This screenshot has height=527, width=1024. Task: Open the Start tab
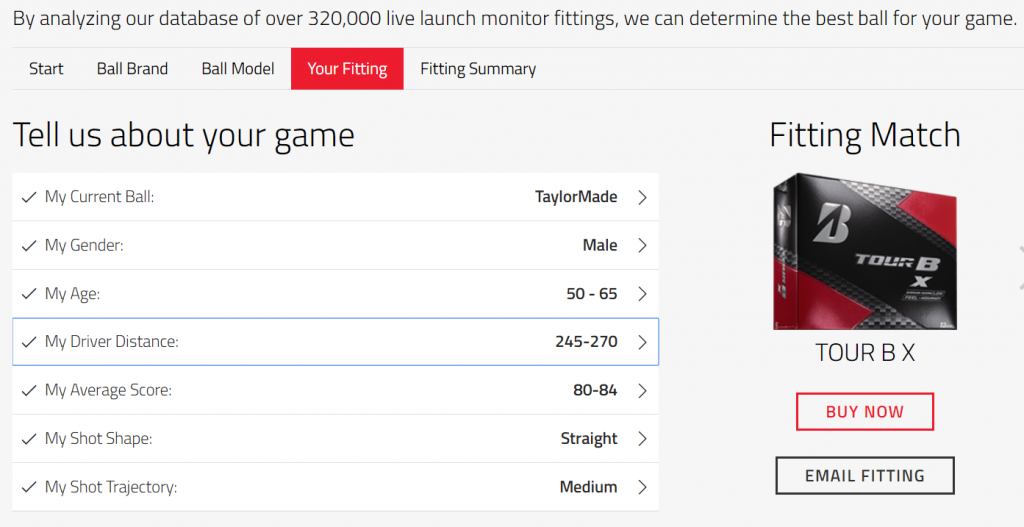46,69
